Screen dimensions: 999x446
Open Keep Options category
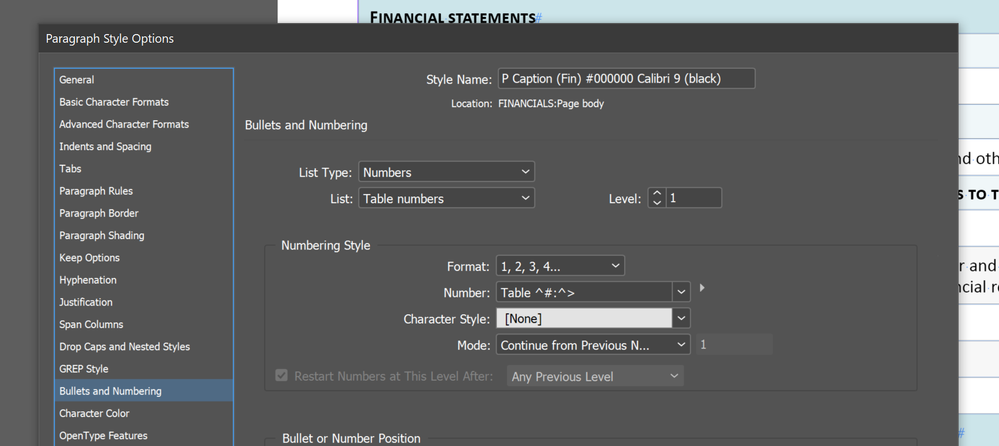[144, 258]
